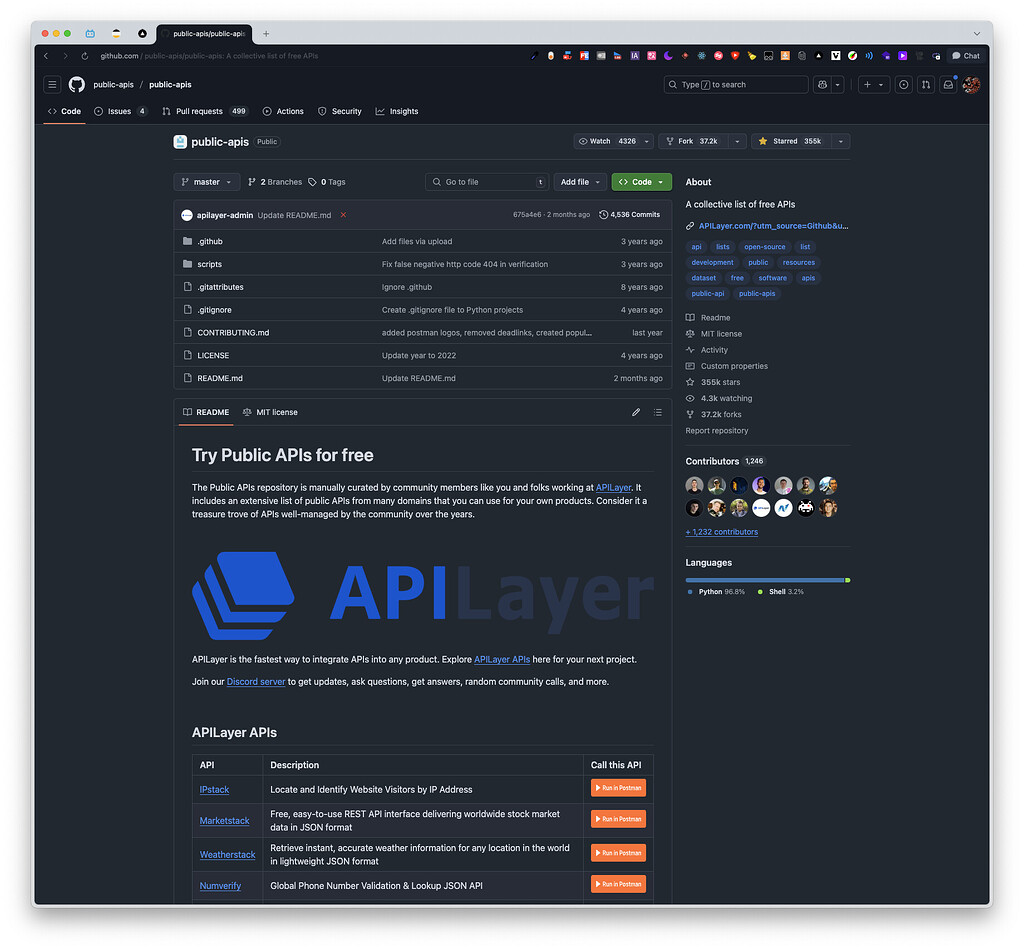Open the issues icon in the header
This screenshot has height=949, width=1024.
[903, 84]
